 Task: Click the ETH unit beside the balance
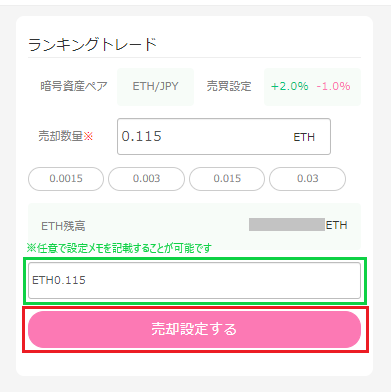tap(337, 225)
